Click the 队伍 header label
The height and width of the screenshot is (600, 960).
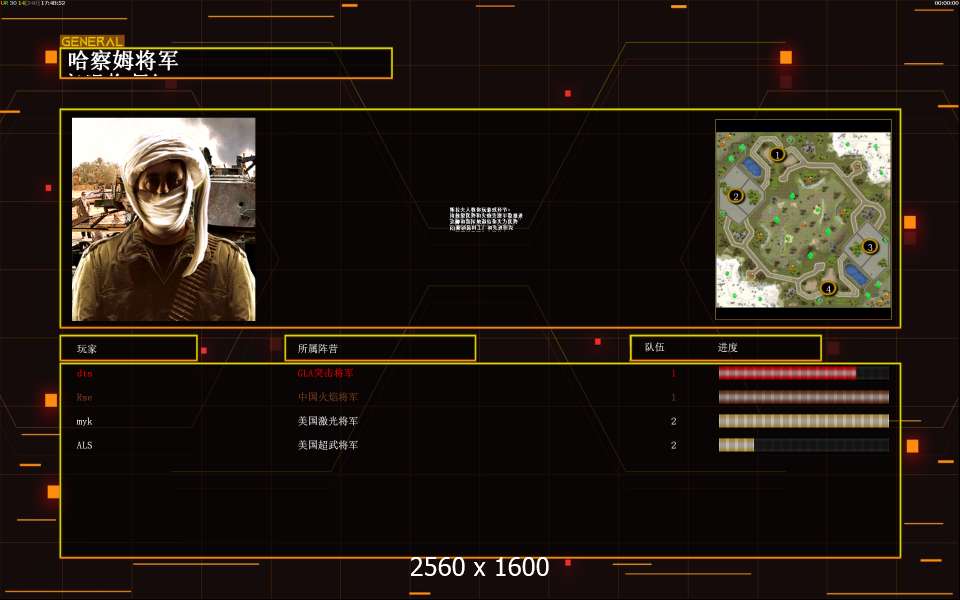(x=654, y=347)
